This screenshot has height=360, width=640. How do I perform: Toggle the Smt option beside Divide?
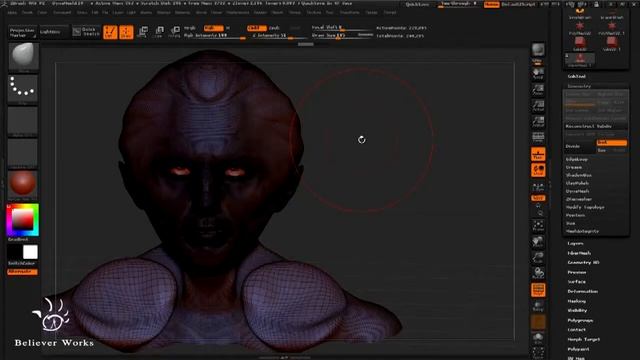click(x=611, y=142)
